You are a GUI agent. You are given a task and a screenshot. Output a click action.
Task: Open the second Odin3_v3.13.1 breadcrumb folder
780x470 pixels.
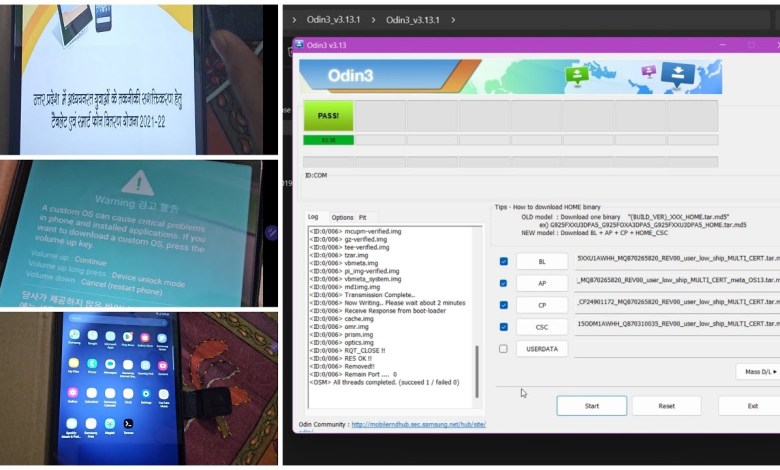pos(413,20)
